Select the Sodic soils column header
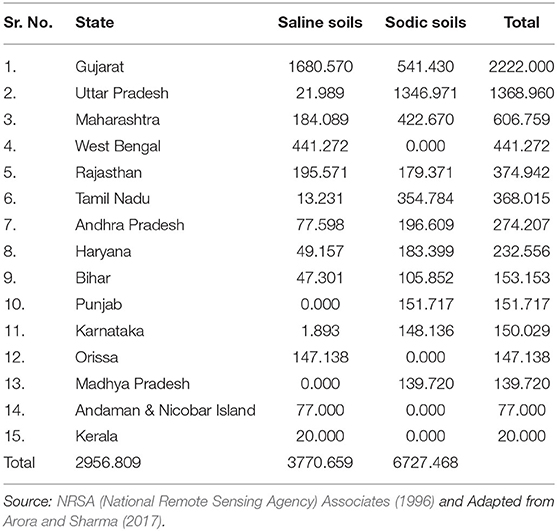This screenshot has height=531, width=557. click(x=426, y=22)
